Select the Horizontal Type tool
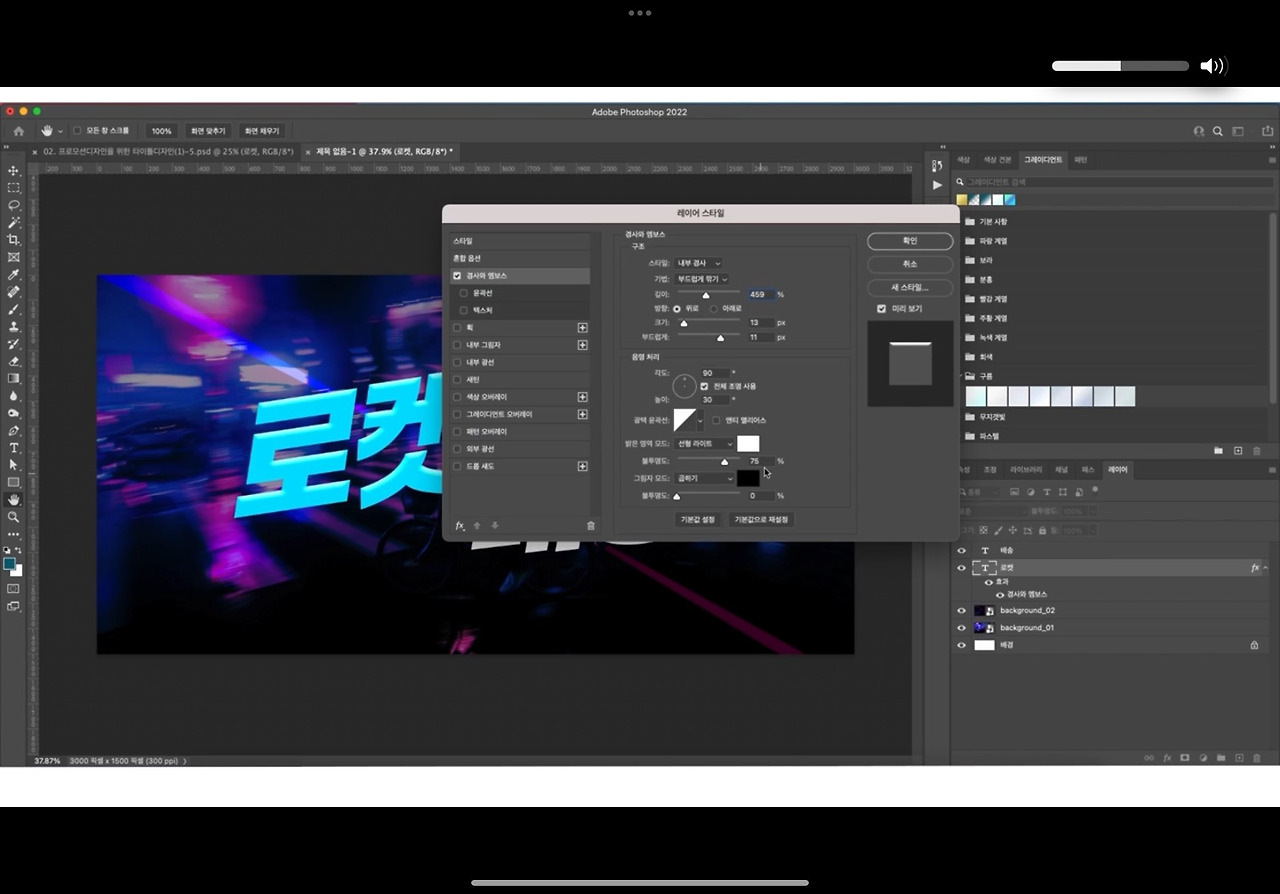This screenshot has height=894, width=1280. 13,448
